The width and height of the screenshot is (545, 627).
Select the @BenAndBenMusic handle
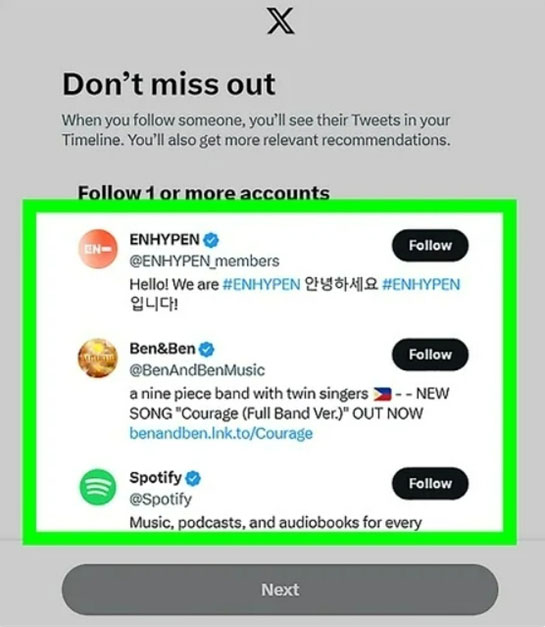(197, 370)
